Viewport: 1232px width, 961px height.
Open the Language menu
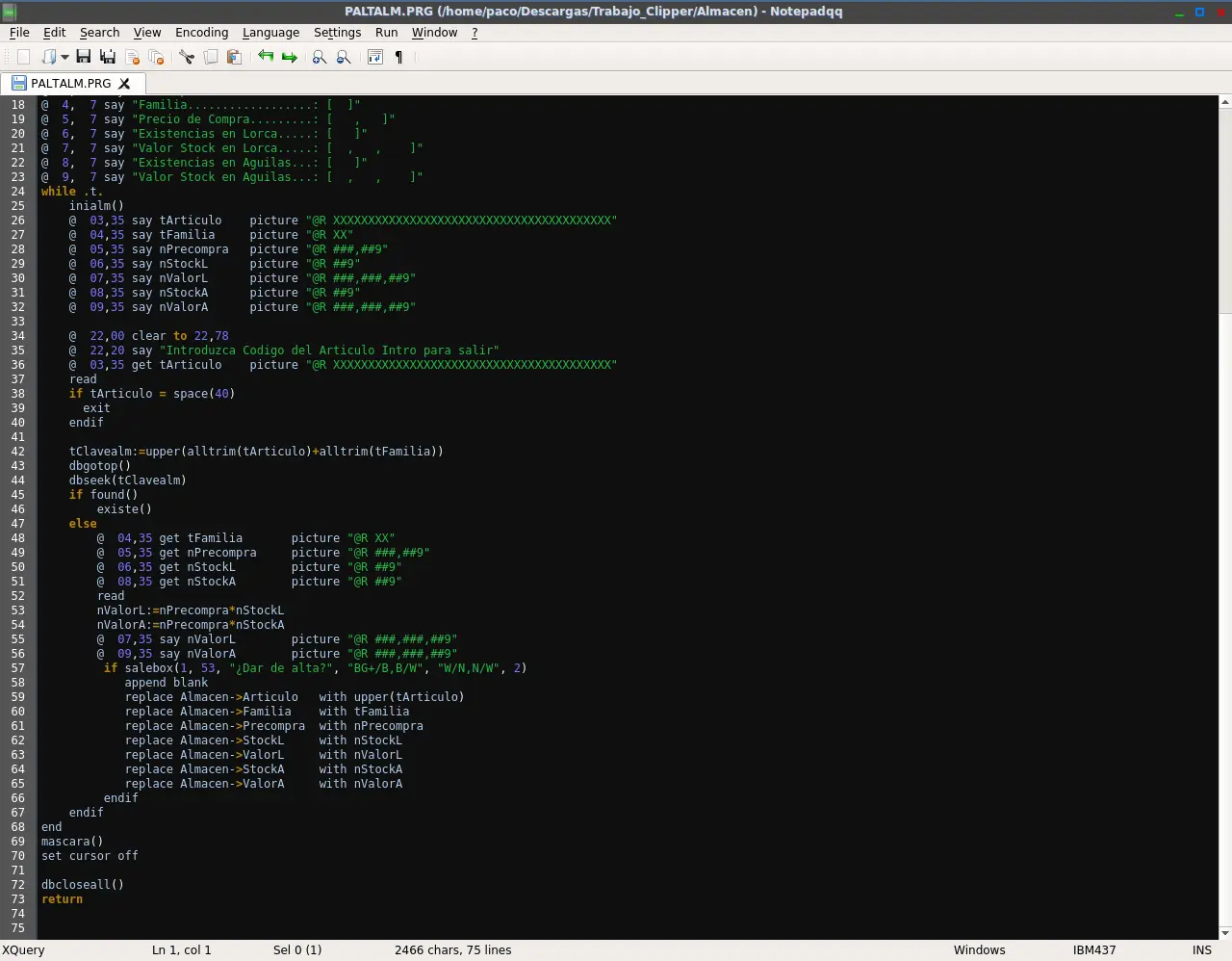[x=270, y=32]
